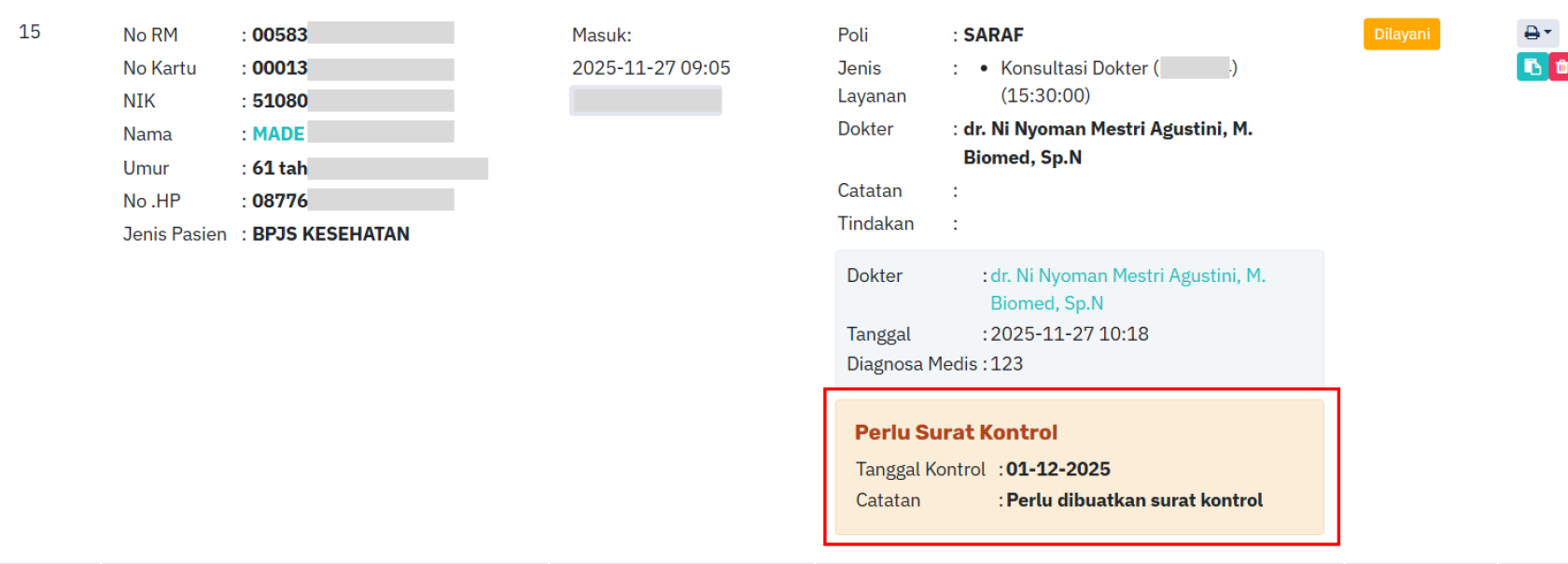Click the teal copy document icon
The image size is (1568, 564).
coord(1532,67)
